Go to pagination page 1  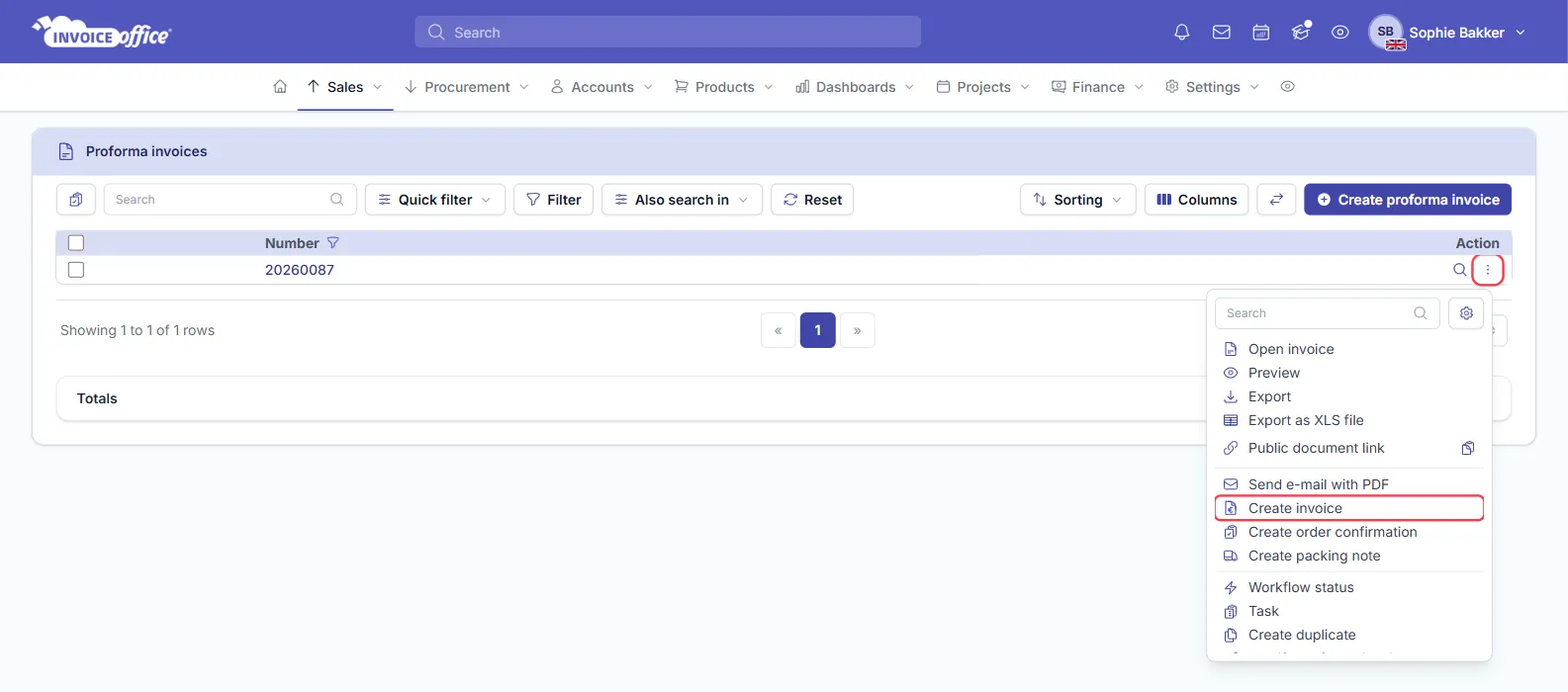click(818, 330)
